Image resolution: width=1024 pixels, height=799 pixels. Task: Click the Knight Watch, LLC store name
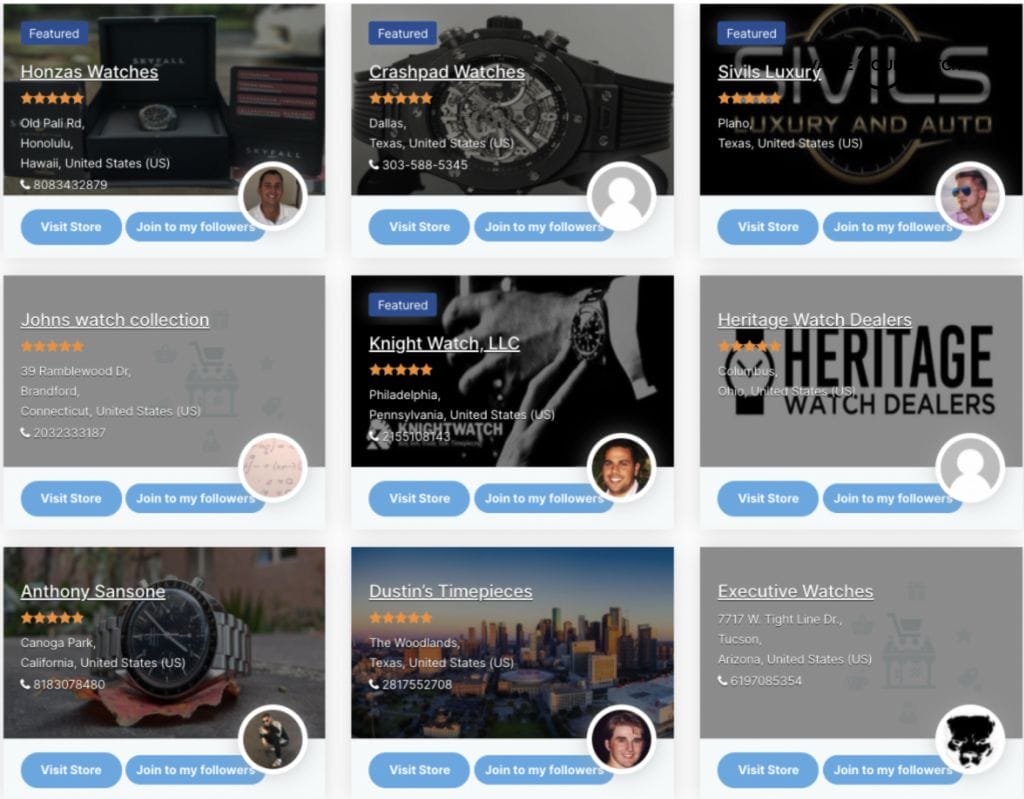pyautogui.click(x=444, y=344)
